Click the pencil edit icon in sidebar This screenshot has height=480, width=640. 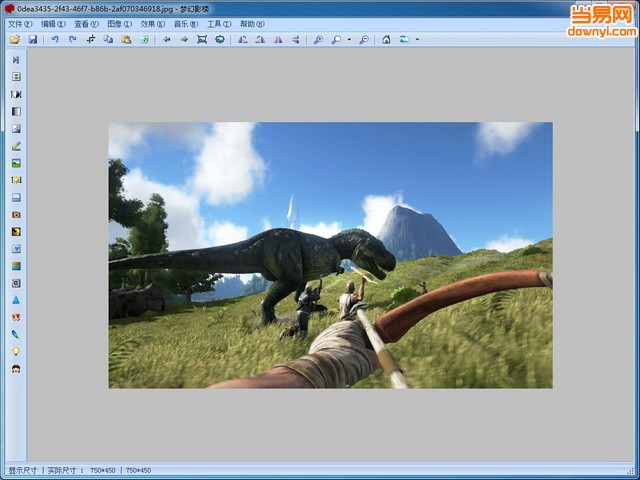click(x=16, y=146)
